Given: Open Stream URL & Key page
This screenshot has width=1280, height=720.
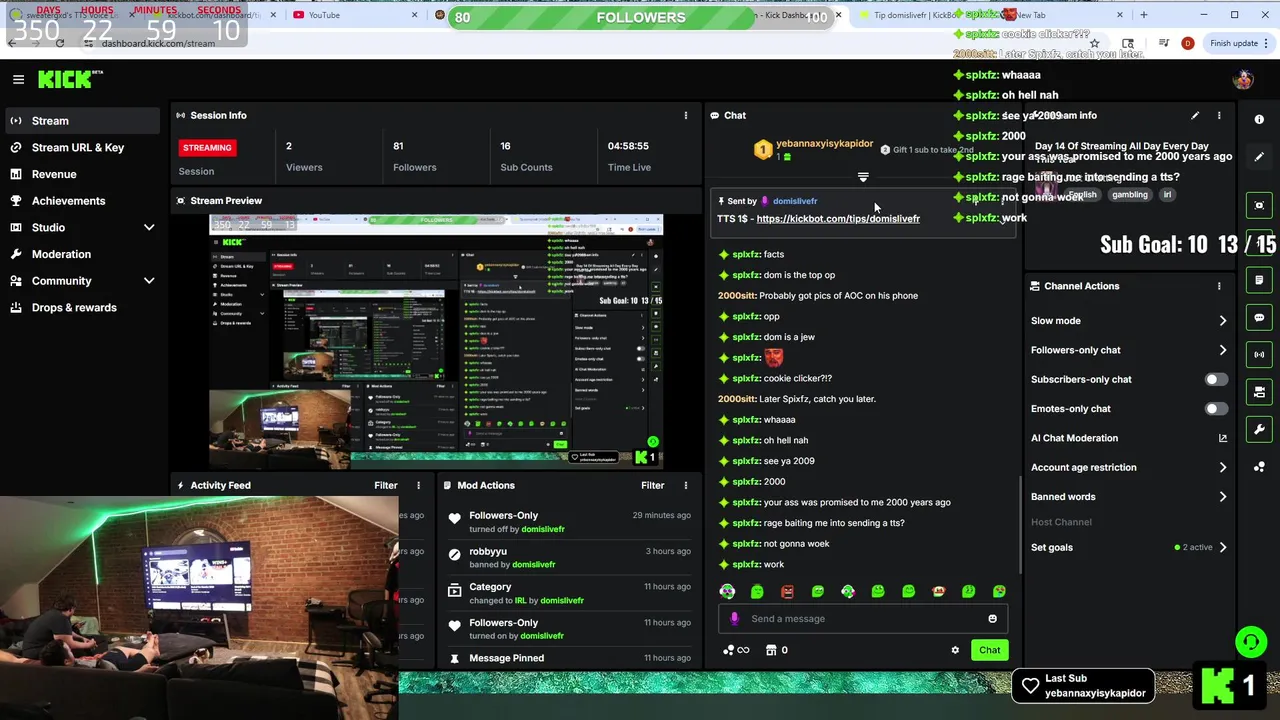Looking at the screenshot, I should pos(81,147).
